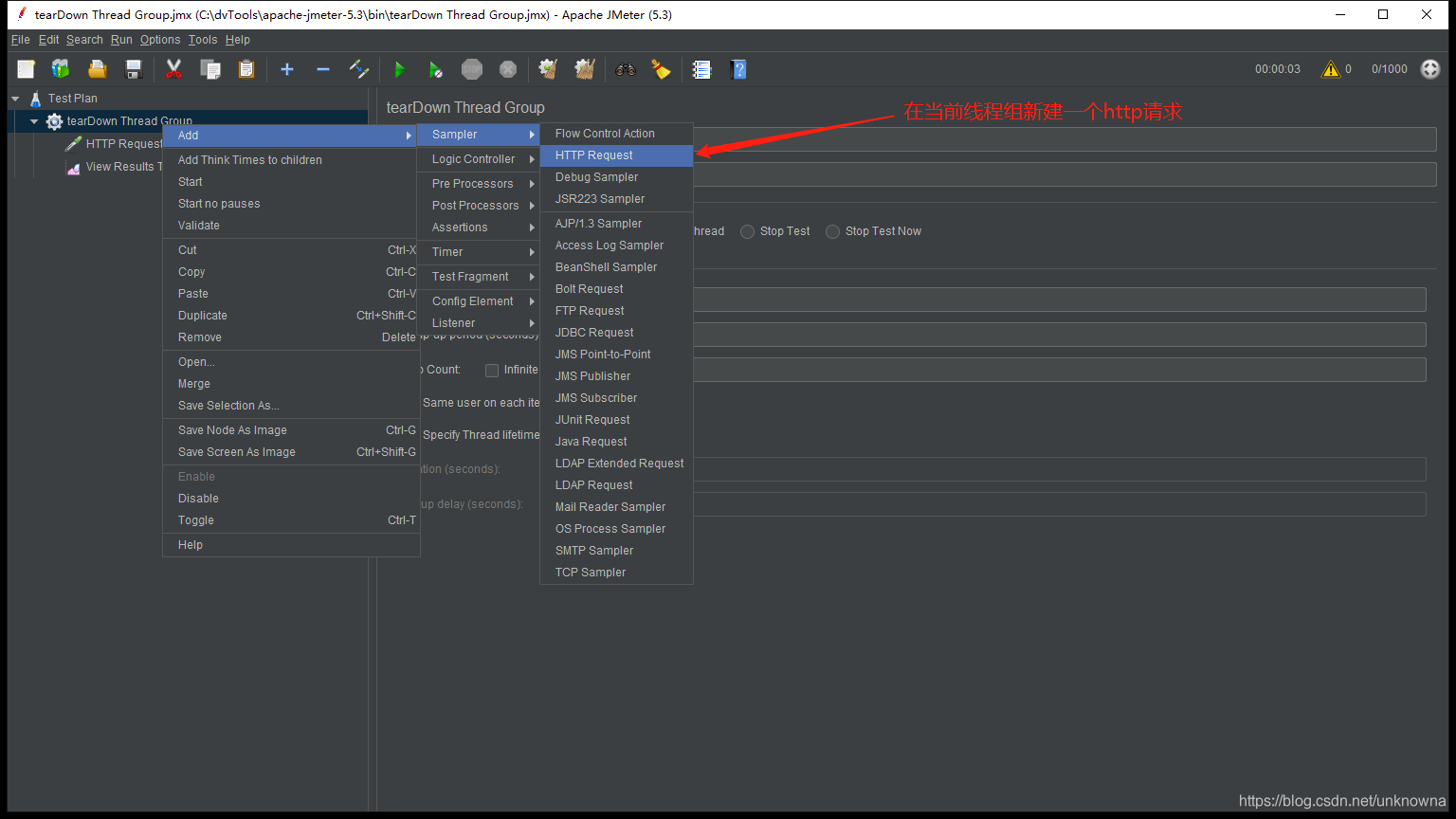This screenshot has width=1456, height=819.
Task: Select the Stop Test radio button
Action: 748,231
